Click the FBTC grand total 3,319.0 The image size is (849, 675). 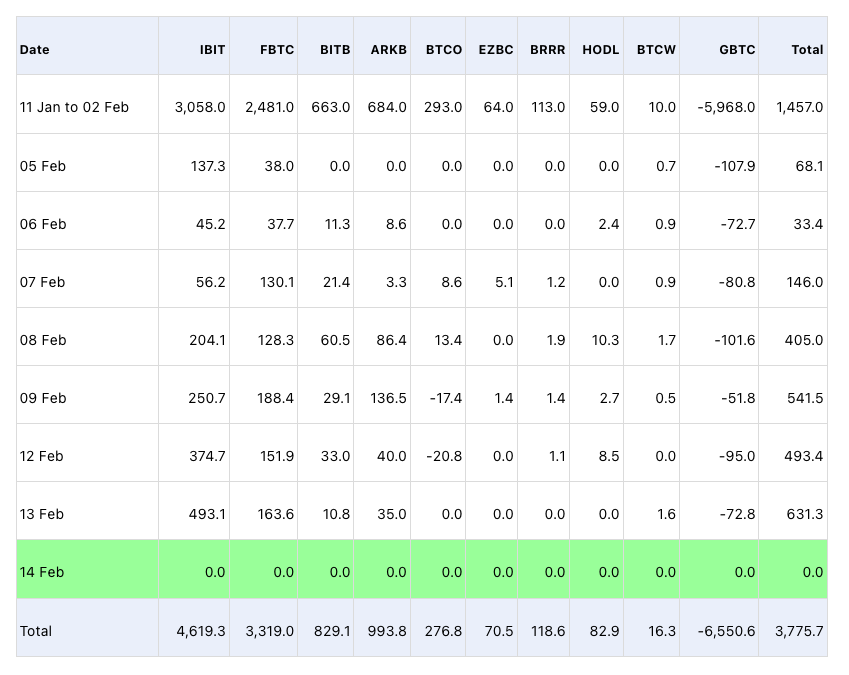click(x=270, y=631)
